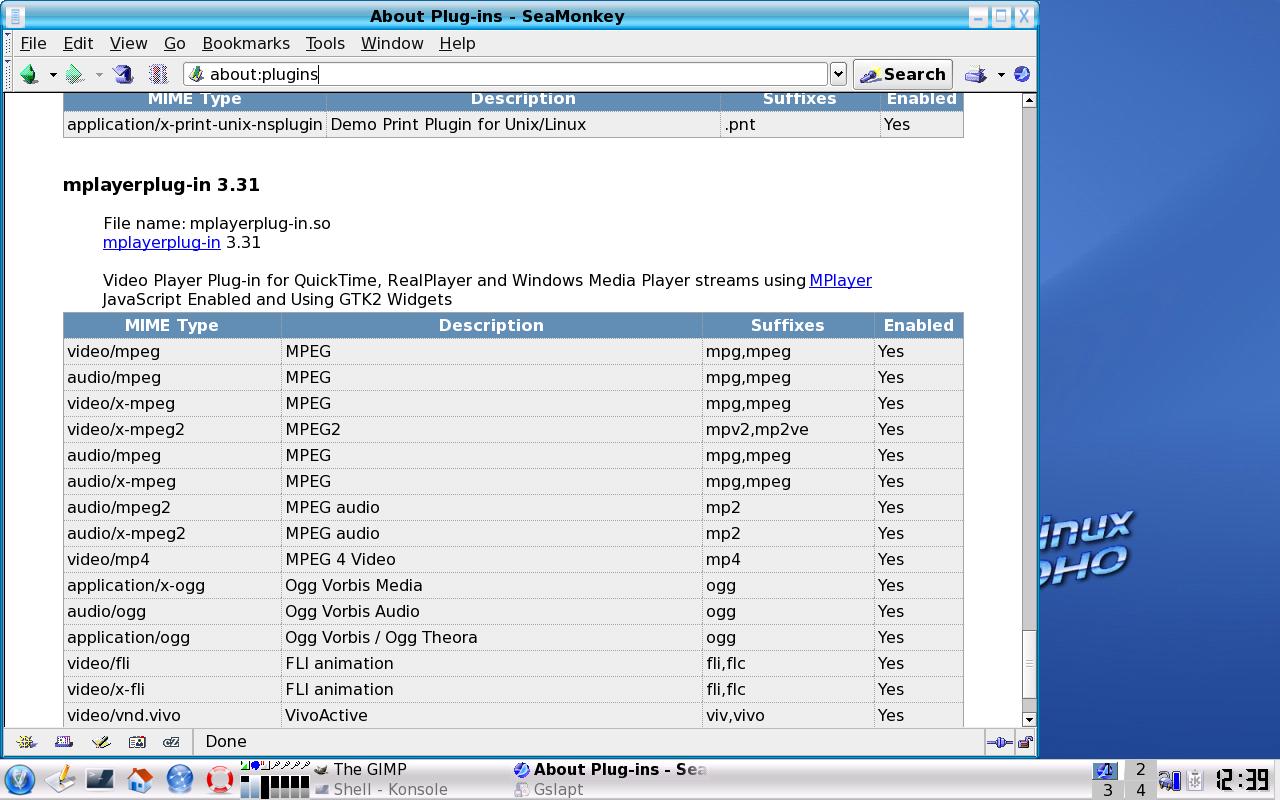This screenshot has width=1280, height=800.
Task: Open the Help menu
Action: (457, 43)
